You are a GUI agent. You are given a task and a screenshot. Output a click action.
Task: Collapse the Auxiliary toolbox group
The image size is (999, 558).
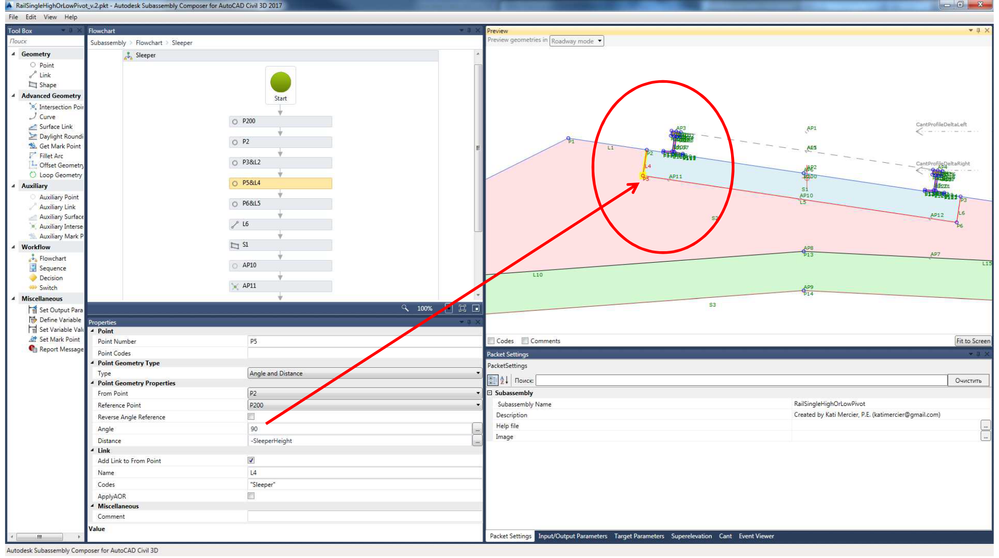pos(13,186)
